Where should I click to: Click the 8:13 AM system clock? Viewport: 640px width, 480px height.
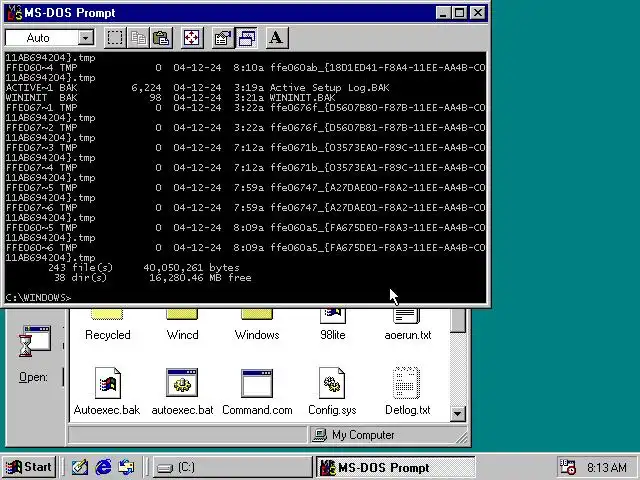pos(607,467)
